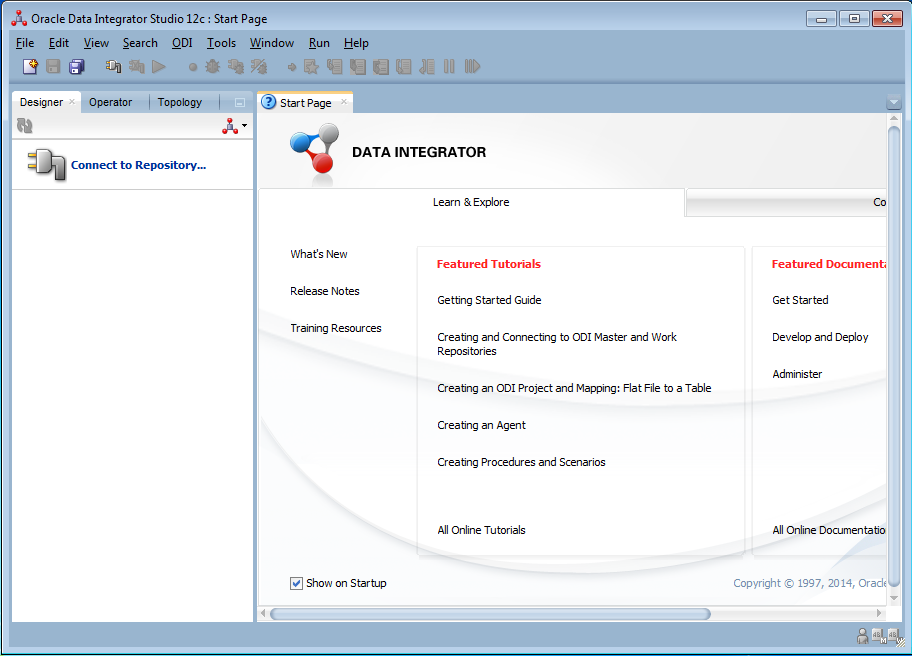The image size is (912, 656).
Task: Open Creating and Connecting to ODI Repositories tutorial
Action: [x=557, y=344]
